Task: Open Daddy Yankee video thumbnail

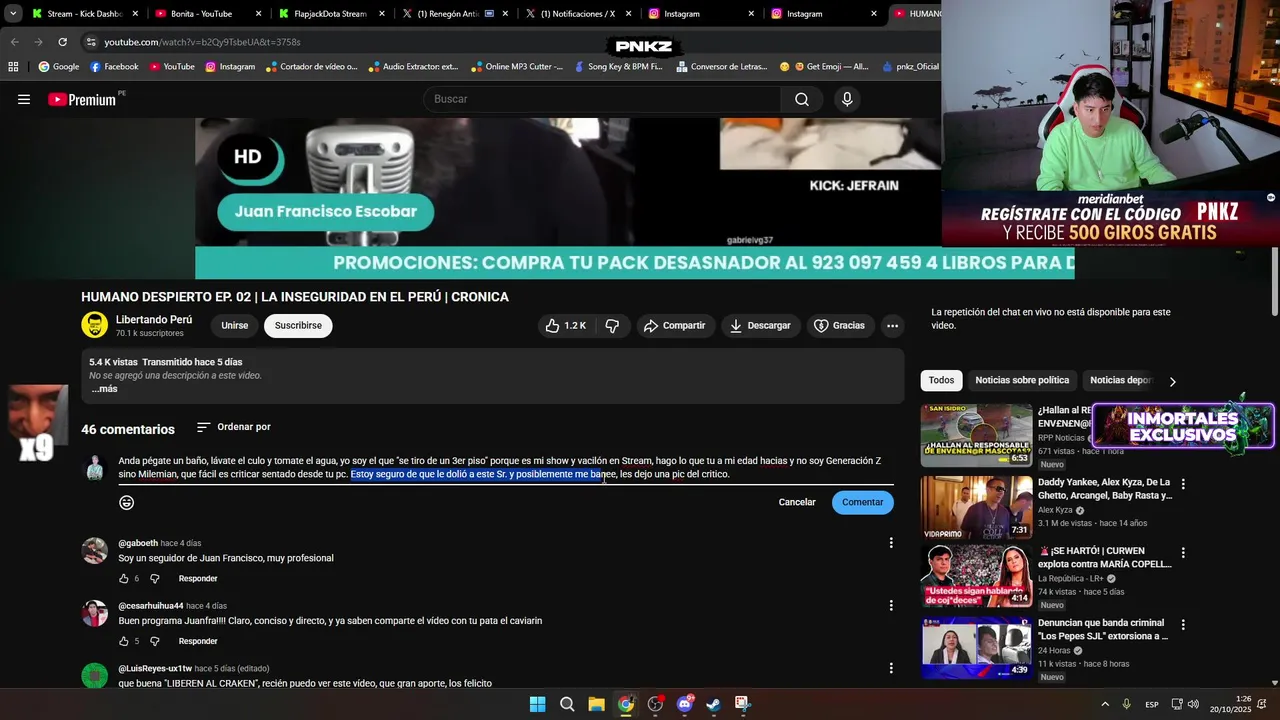Action: point(976,508)
